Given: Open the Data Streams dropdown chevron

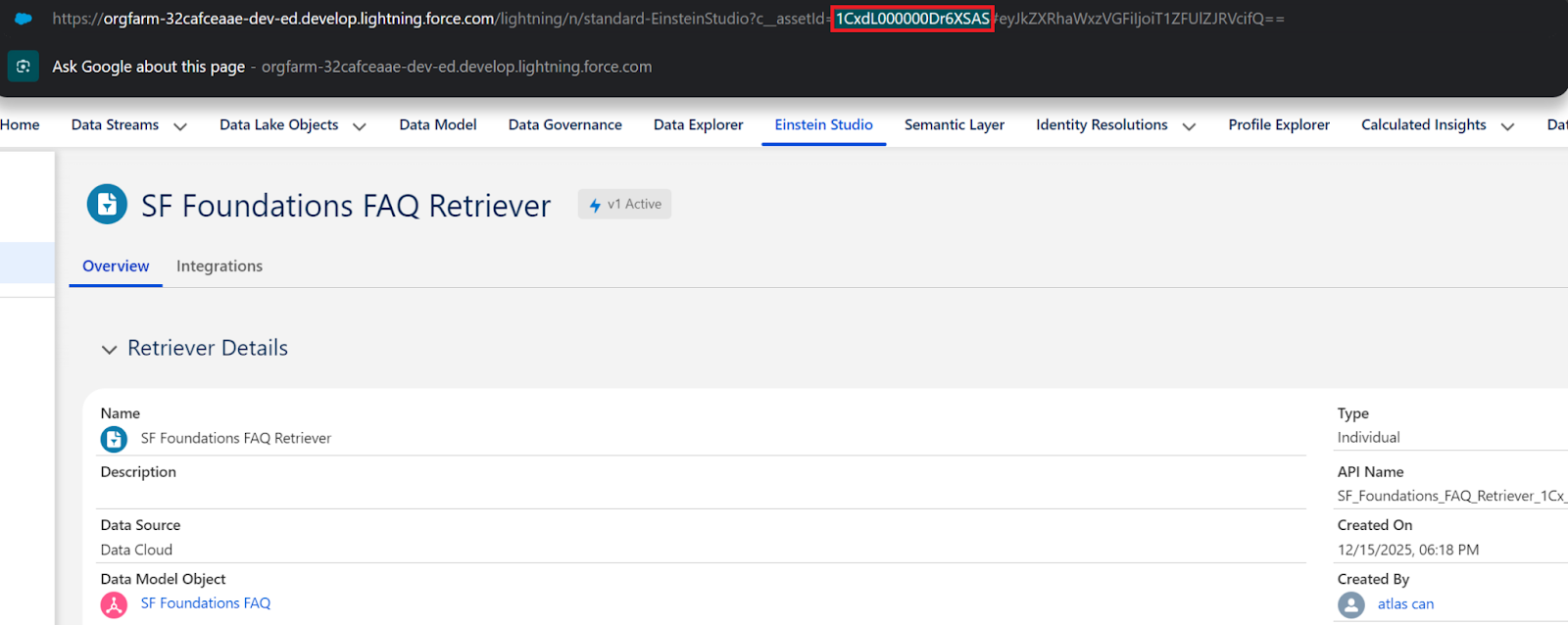Looking at the screenshot, I should point(180,126).
